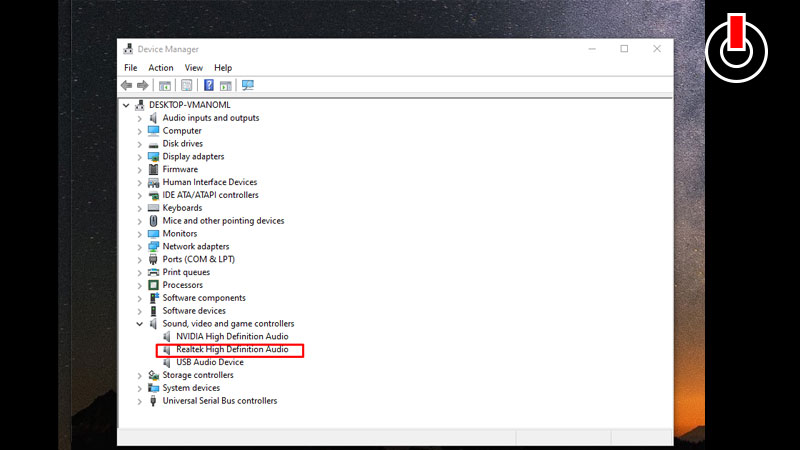Click the Ports (COM & LPT) icon
This screenshot has width=800, height=450.
153,259
